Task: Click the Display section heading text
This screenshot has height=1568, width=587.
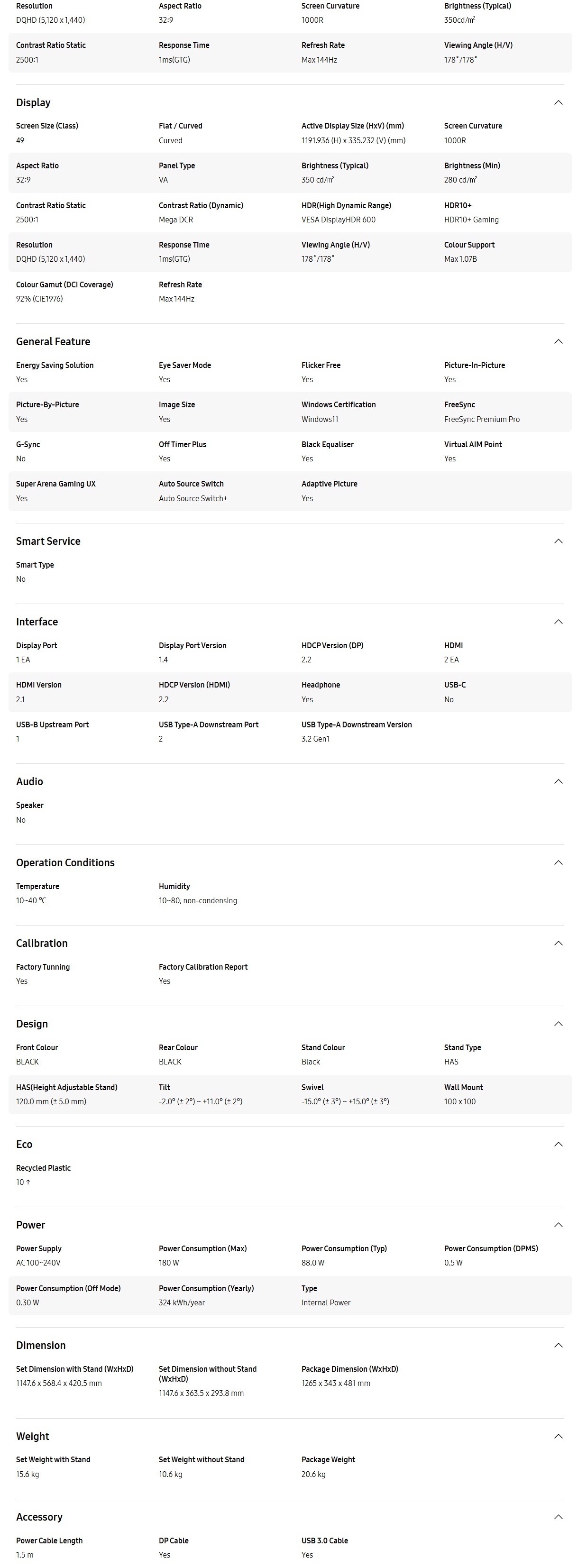Action: point(33,102)
